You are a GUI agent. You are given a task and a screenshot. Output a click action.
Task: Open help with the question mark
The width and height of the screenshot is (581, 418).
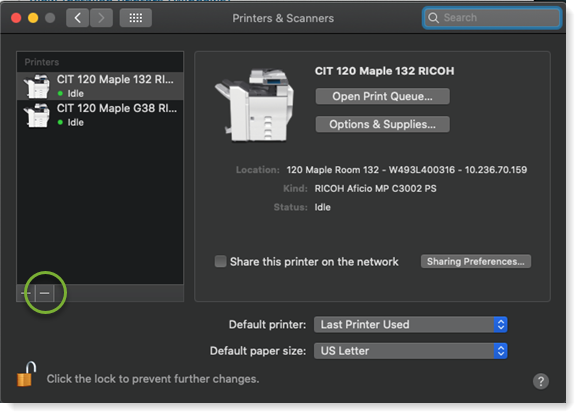tap(541, 381)
